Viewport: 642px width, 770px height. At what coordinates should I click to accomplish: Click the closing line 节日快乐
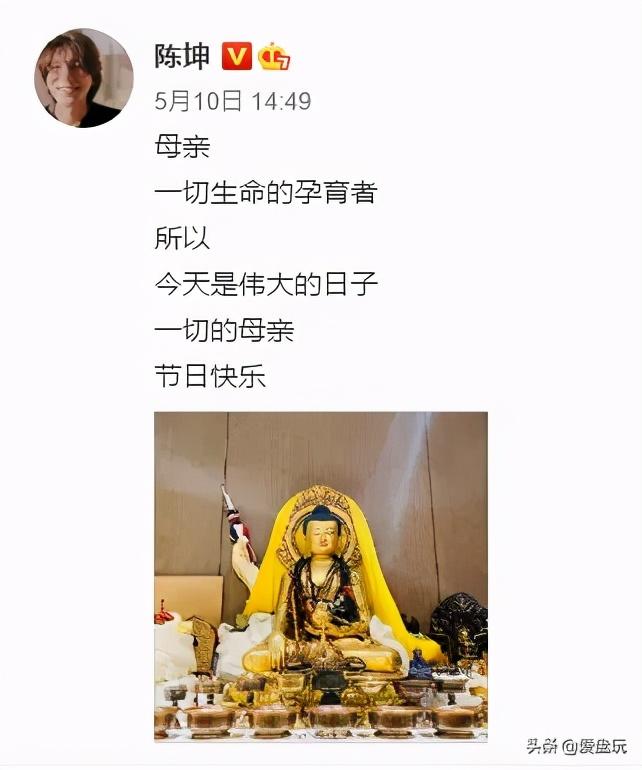[210, 377]
